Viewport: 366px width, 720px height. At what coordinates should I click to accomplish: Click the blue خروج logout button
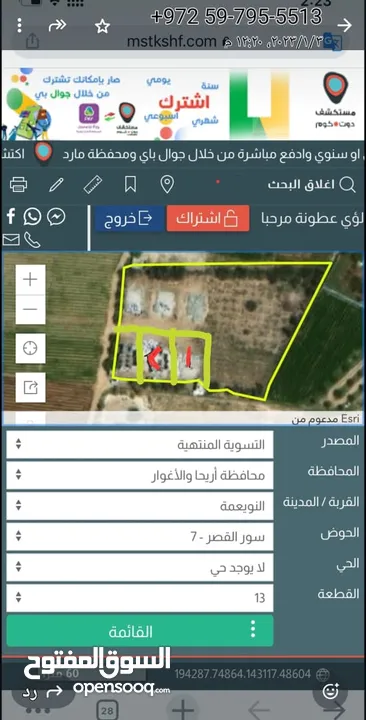click(129, 218)
